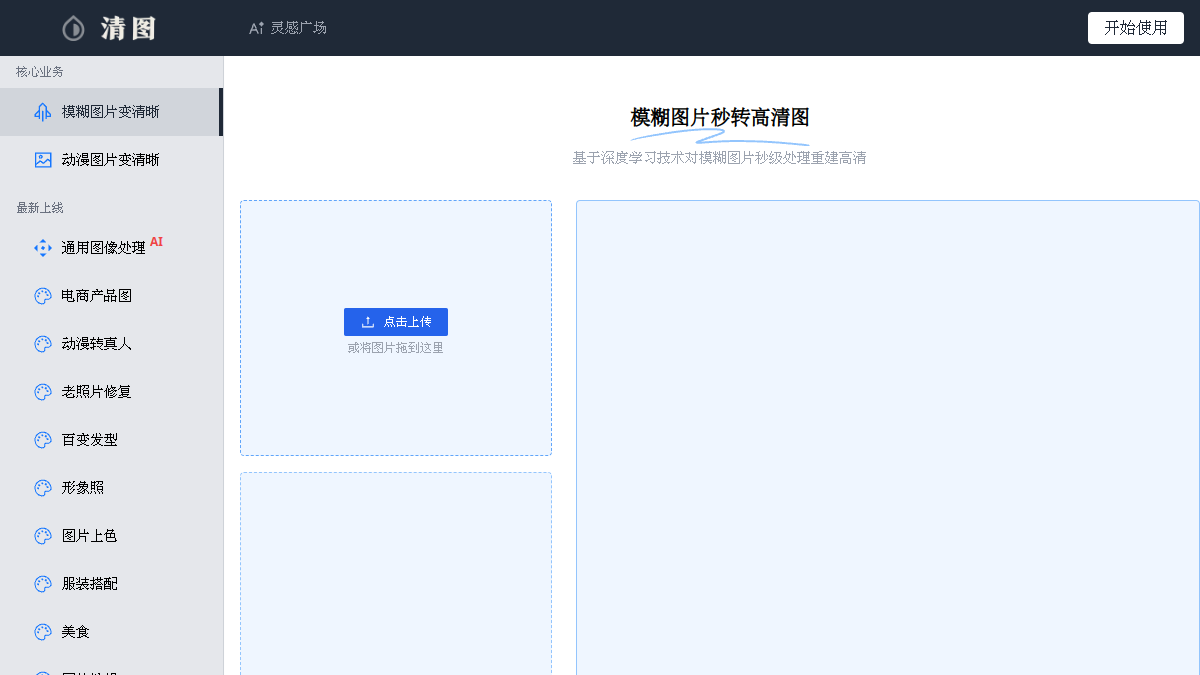Choose 美食 in the sidebar
The width and height of the screenshot is (1200, 675).
(110, 632)
